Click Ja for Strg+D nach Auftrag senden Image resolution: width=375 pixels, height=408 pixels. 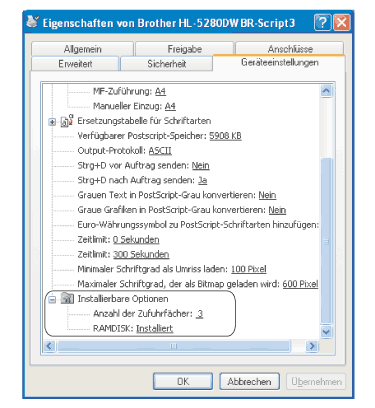pos(203,180)
